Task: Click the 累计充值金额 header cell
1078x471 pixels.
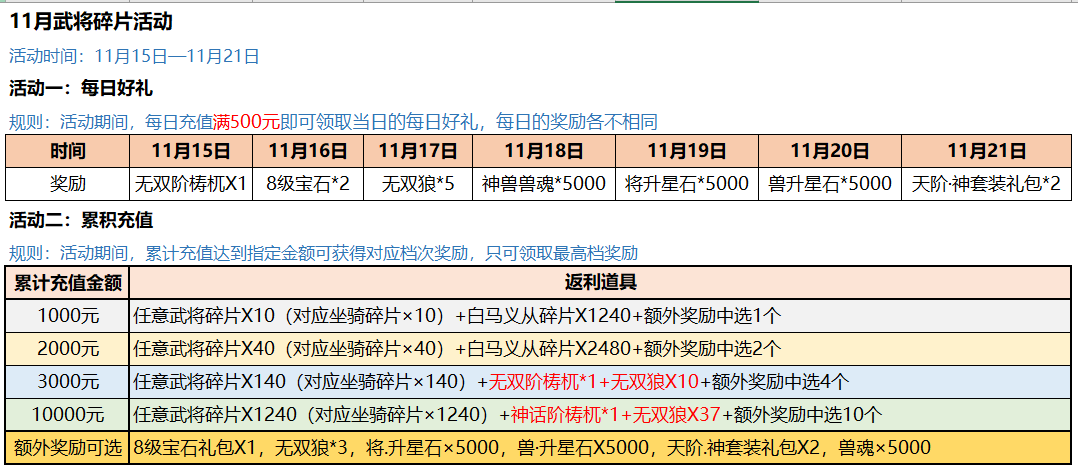Action: click(68, 283)
